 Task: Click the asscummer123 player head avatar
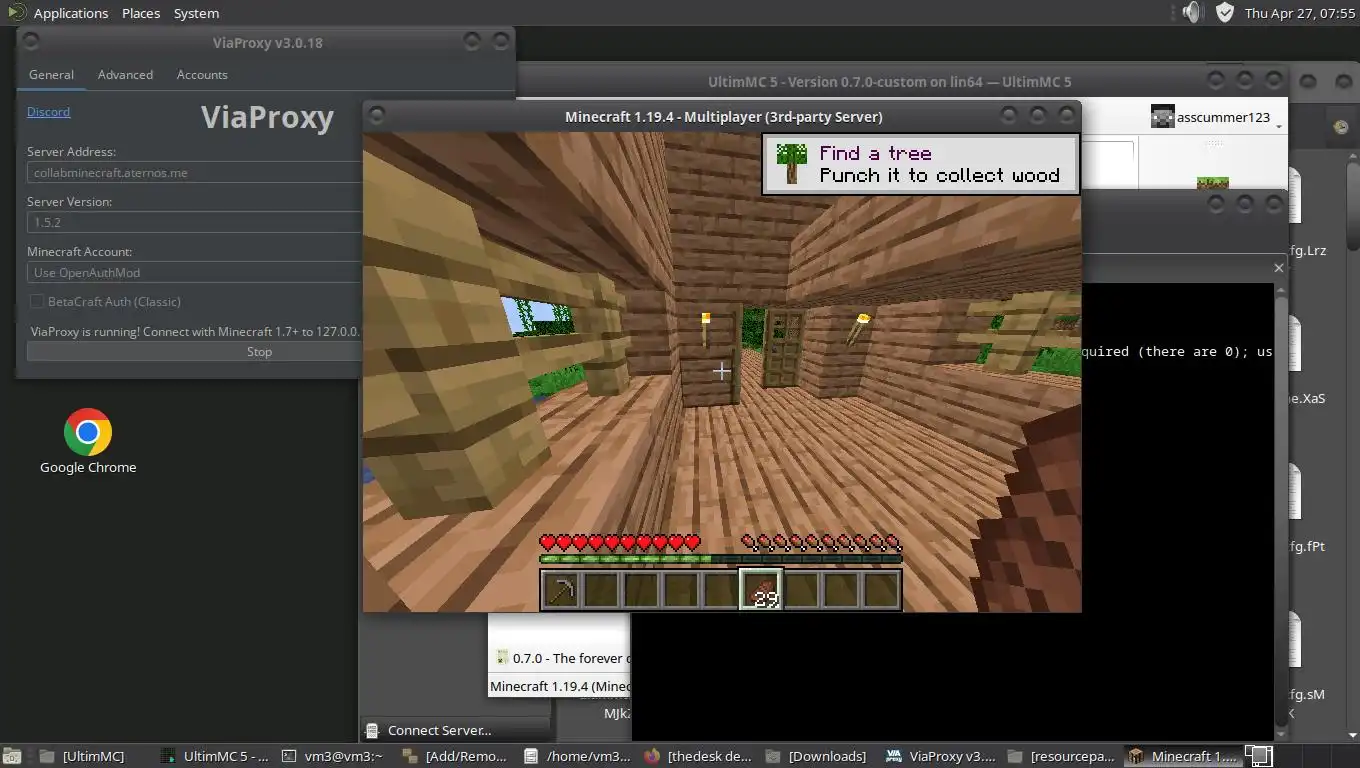(x=1162, y=117)
